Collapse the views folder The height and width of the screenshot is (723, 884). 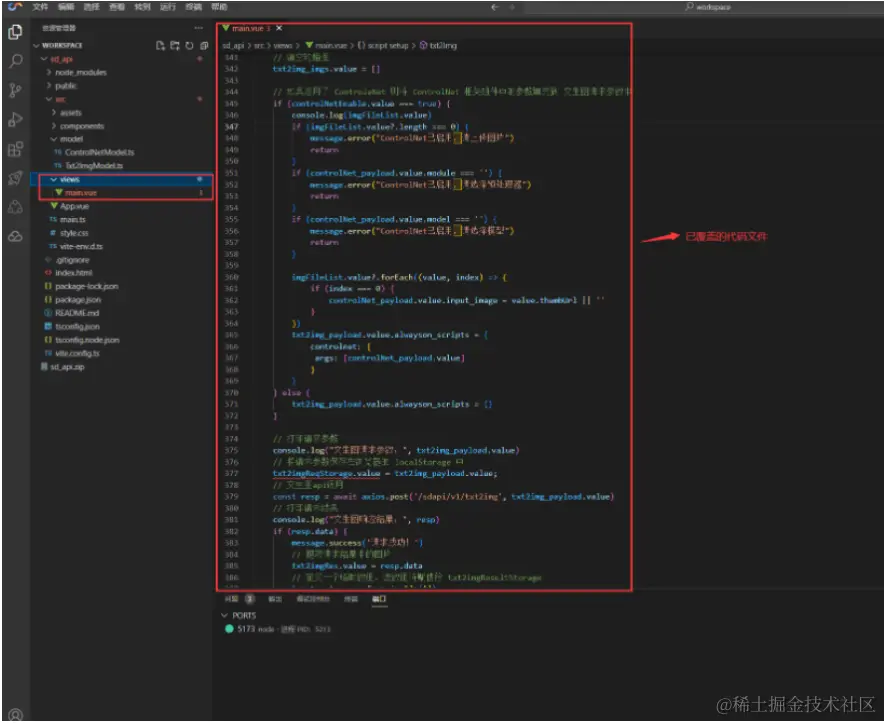(x=54, y=179)
